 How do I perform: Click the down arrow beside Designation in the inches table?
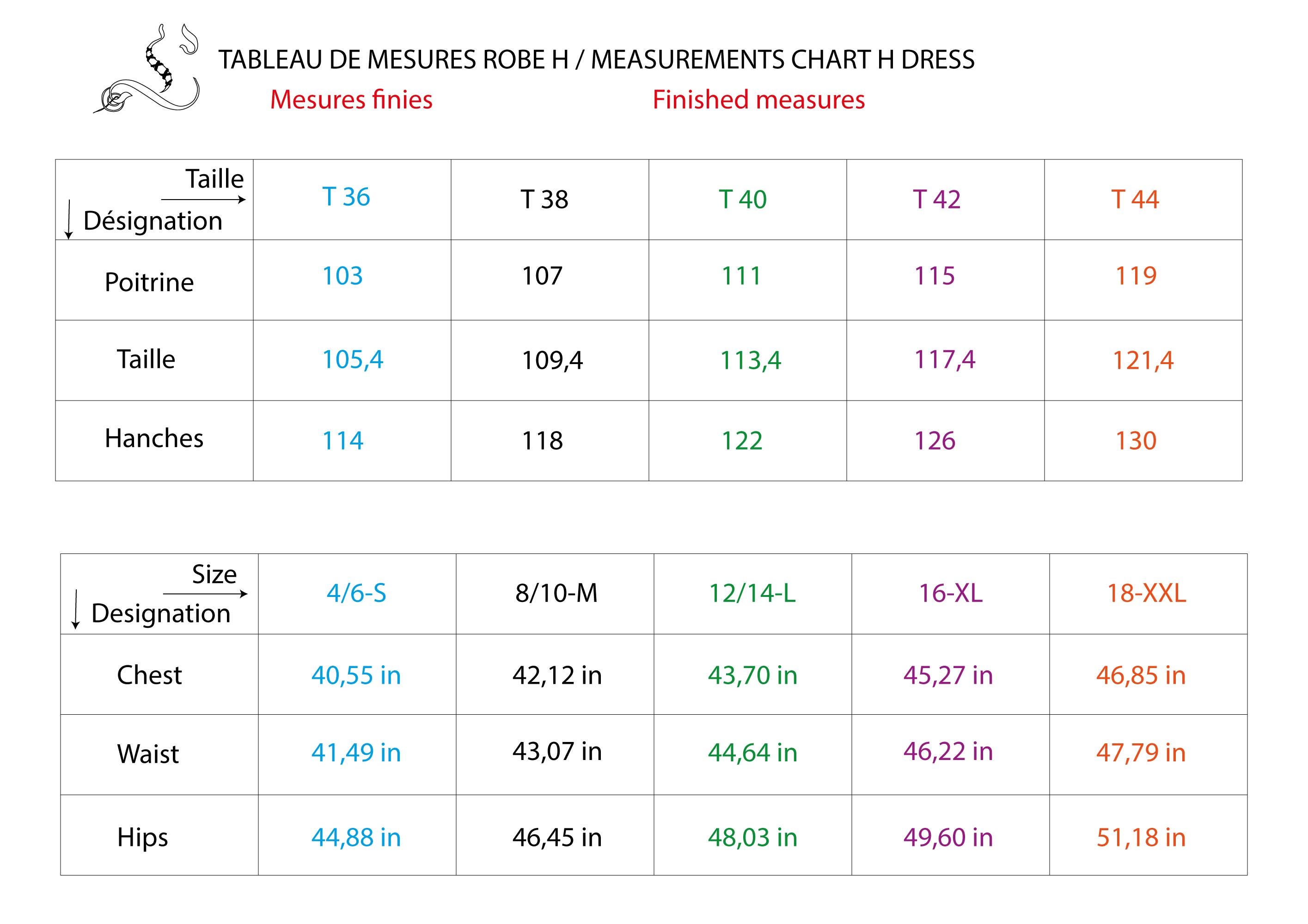click(75, 609)
